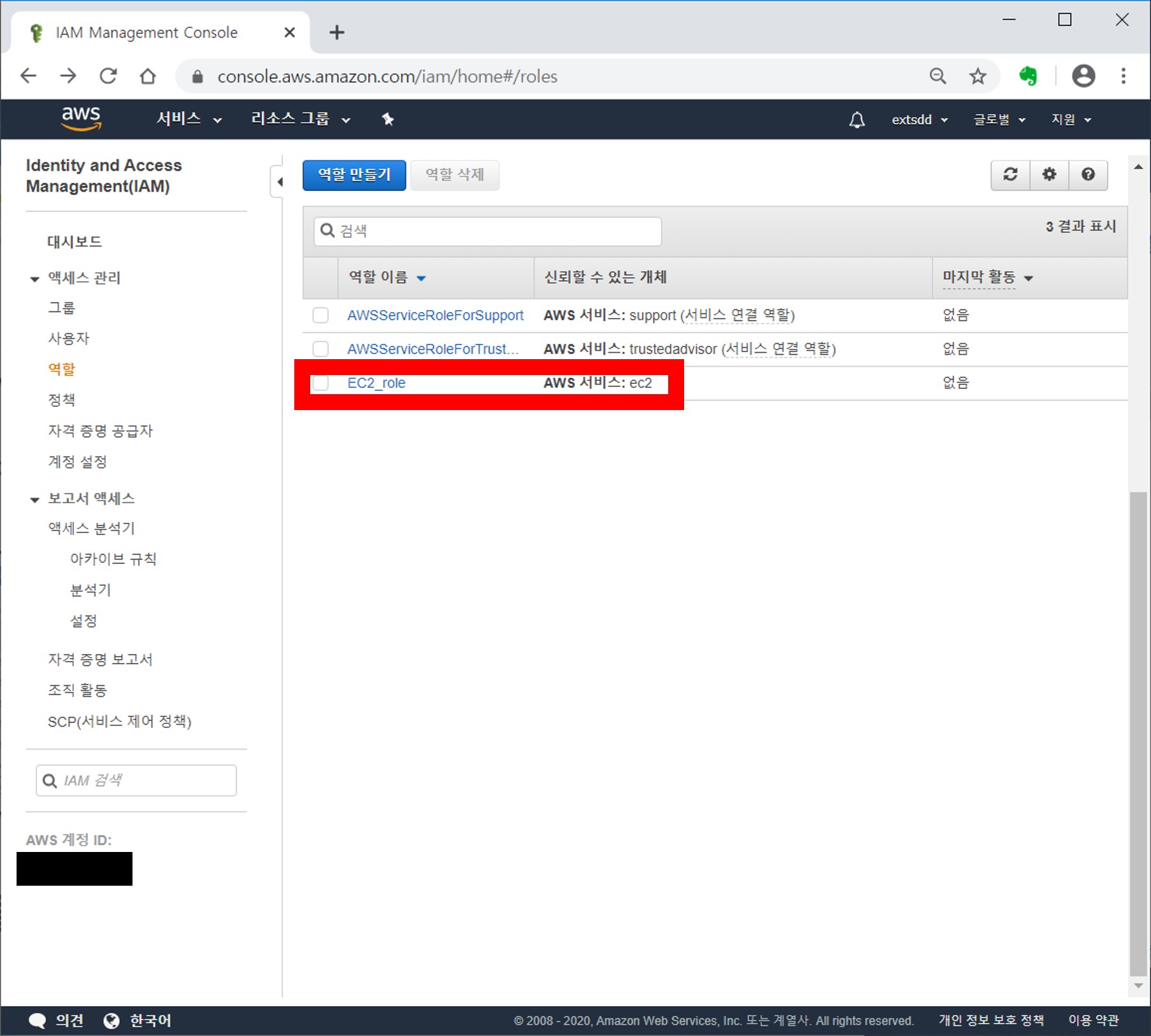Click the 역할 만들기 button

pyautogui.click(x=354, y=175)
